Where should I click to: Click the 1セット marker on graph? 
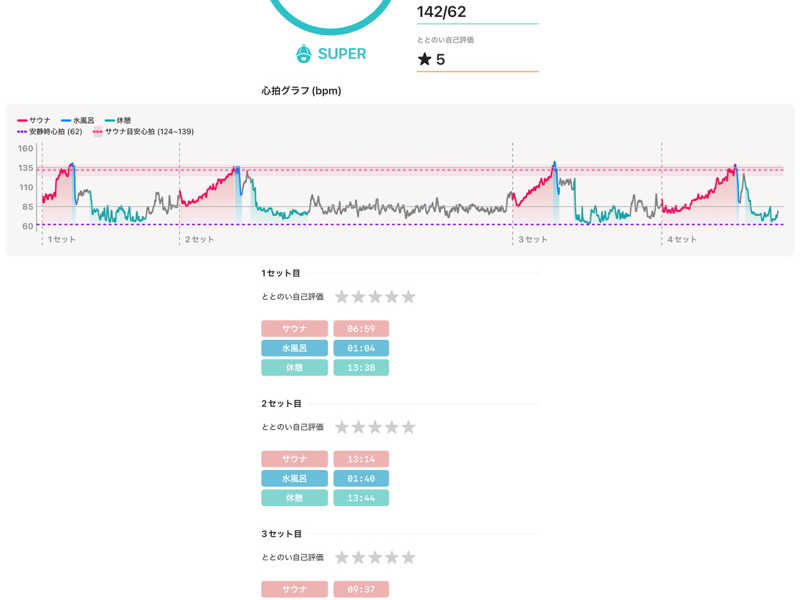tap(61, 240)
